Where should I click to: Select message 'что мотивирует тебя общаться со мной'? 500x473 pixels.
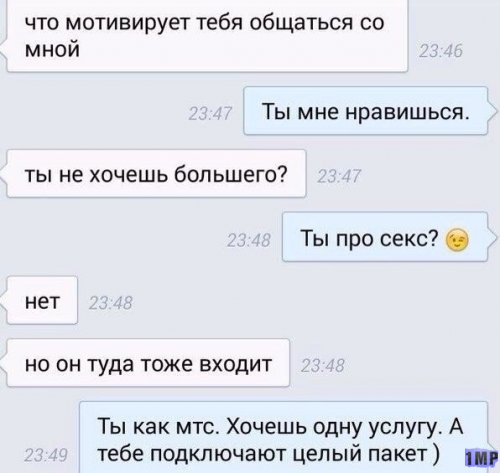tap(207, 36)
